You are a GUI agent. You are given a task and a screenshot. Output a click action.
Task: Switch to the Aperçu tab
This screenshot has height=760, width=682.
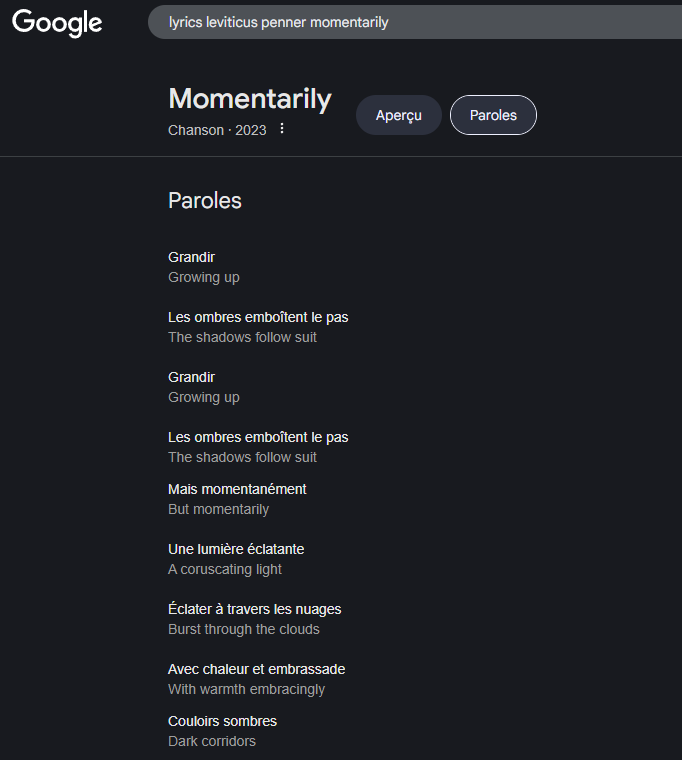pos(398,115)
